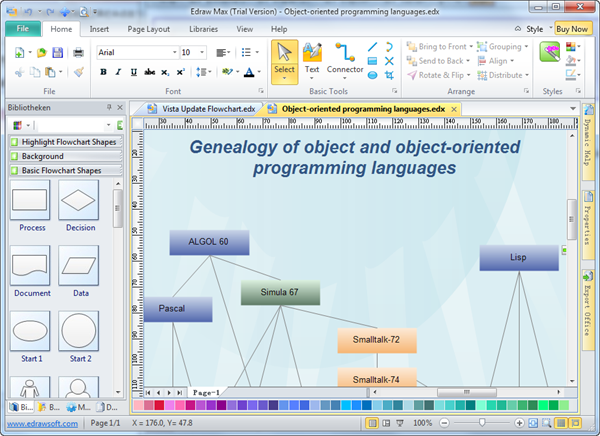
Task: Toggle bold formatting
Action: (104, 72)
